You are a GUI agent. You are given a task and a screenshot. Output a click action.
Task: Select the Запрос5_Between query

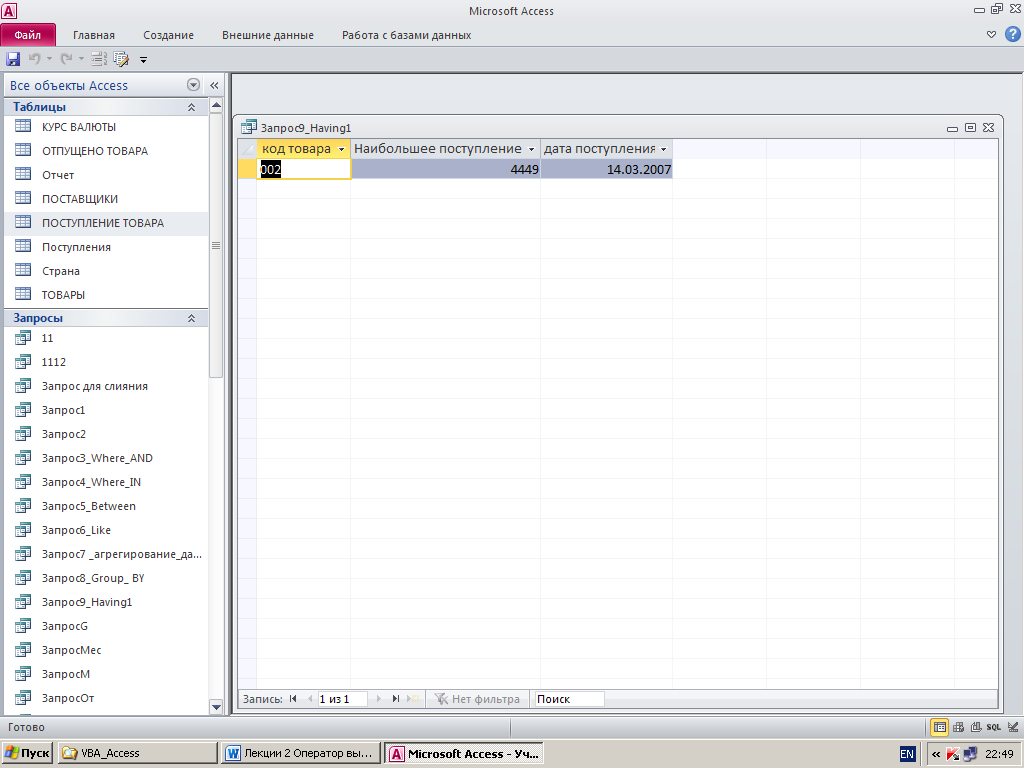click(x=106, y=506)
